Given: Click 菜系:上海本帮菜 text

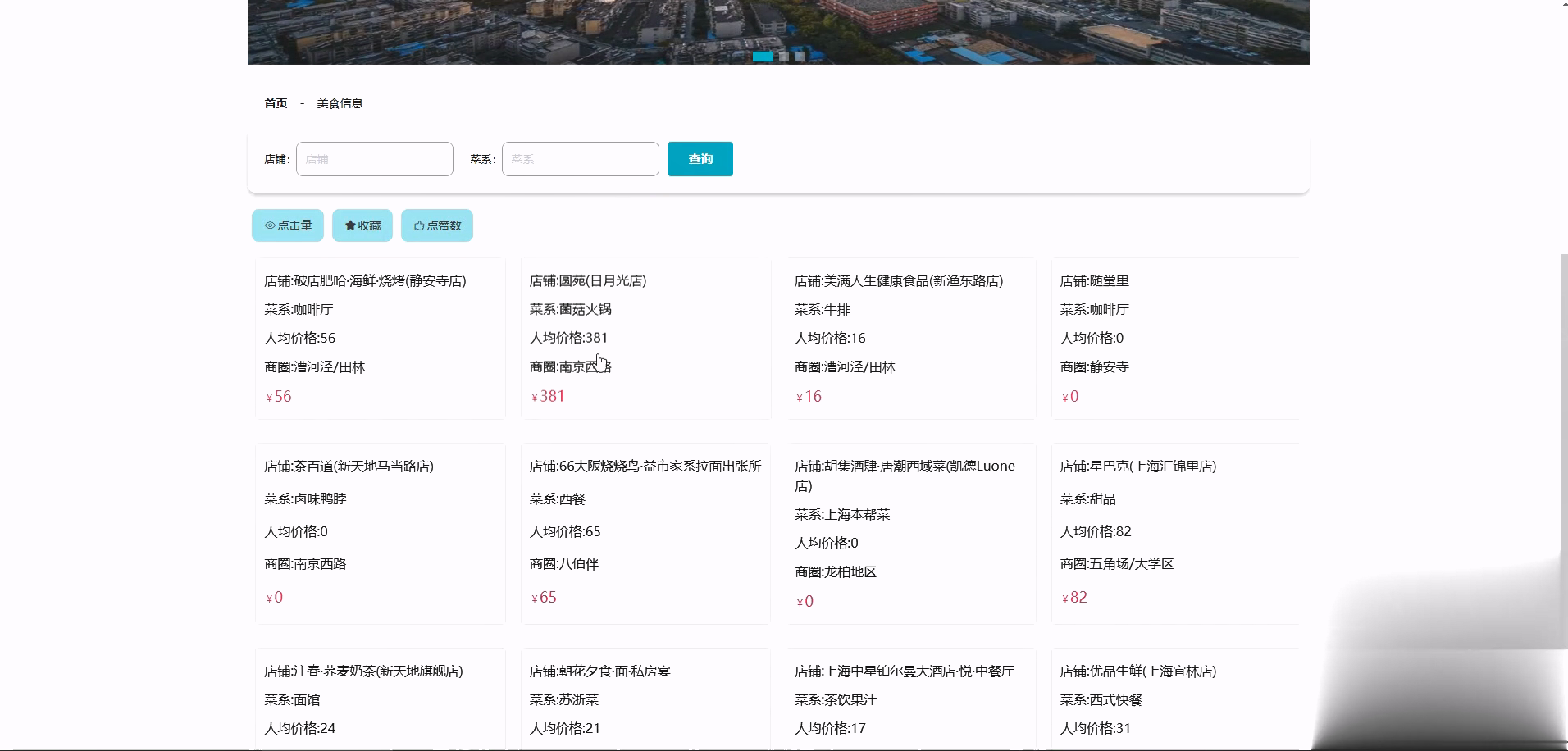Looking at the screenshot, I should coord(842,514).
